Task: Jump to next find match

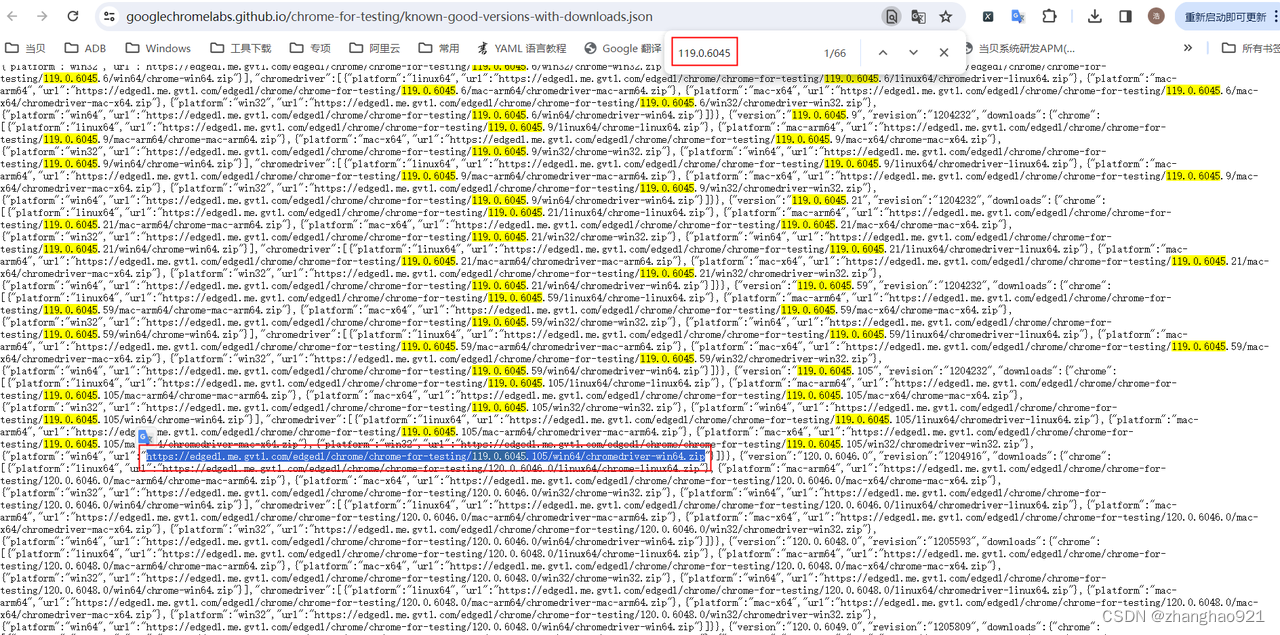Action: point(913,52)
